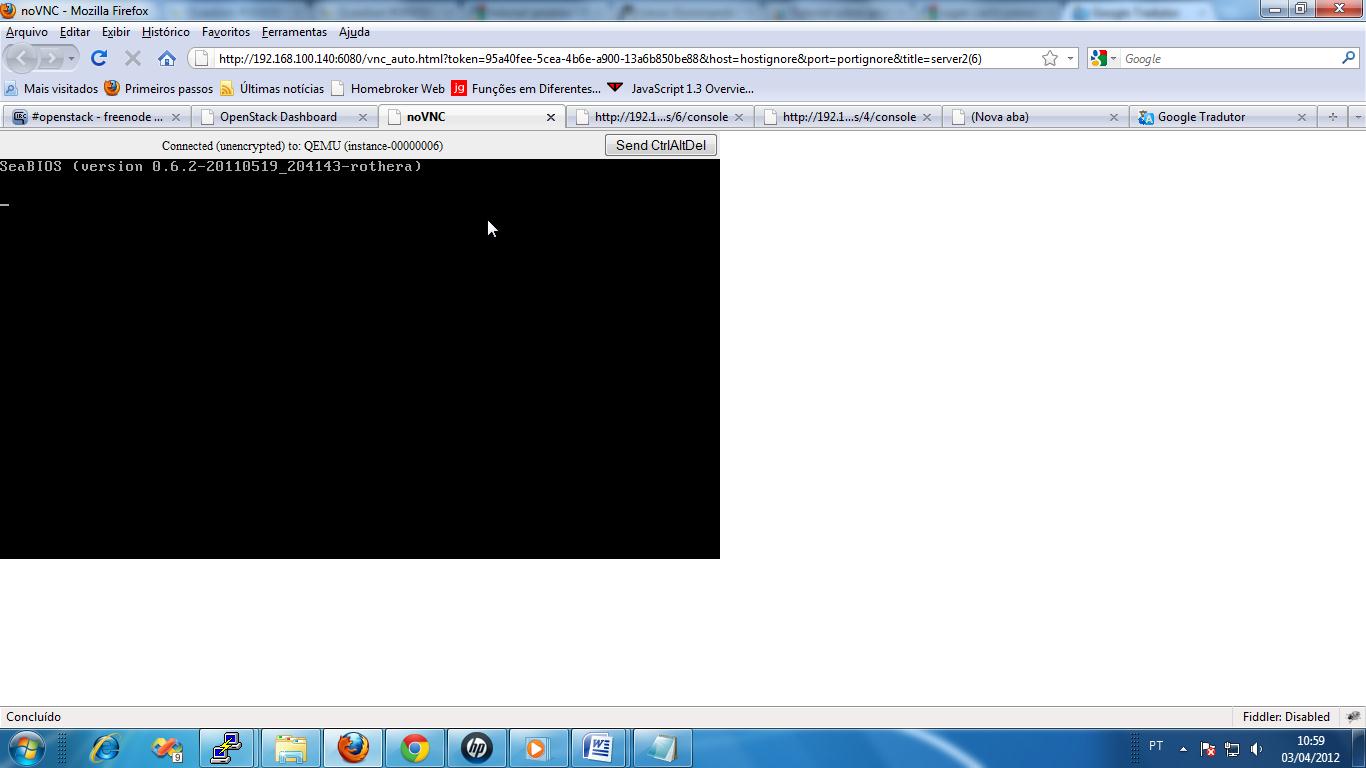Viewport: 1366px width, 768px height.
Task: Show hidden system tray icons
Action: pyautogui.click(x=1183, y=749)
